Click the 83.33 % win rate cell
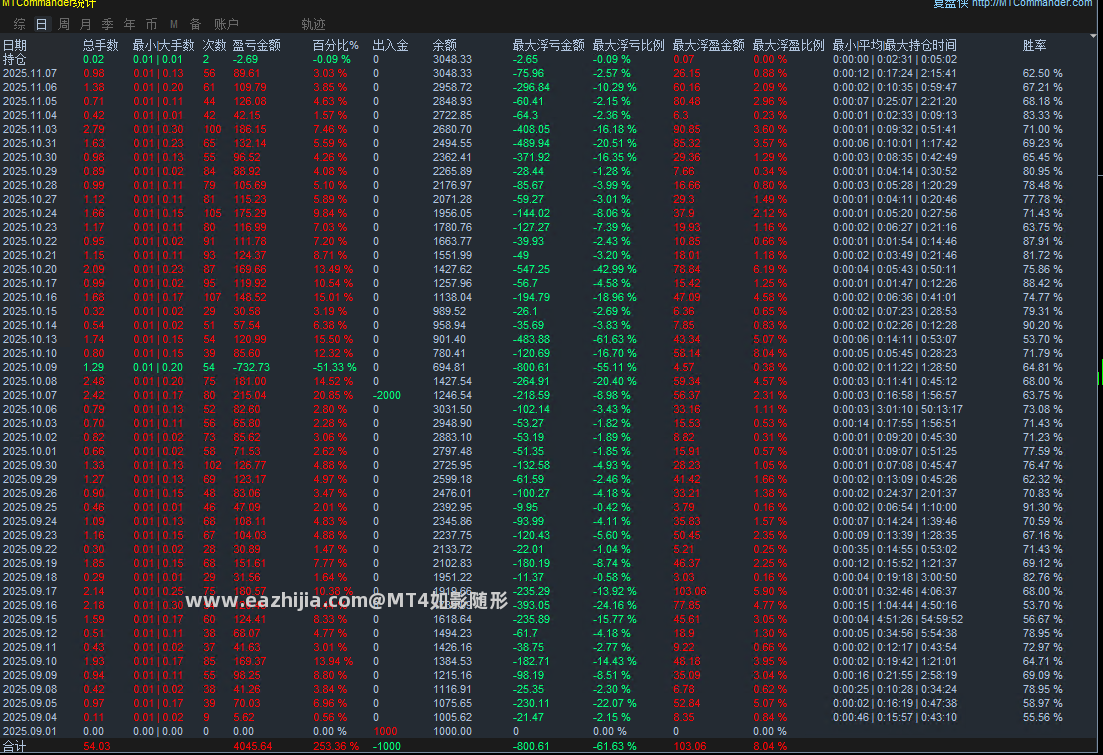 (x=1043, y=115)
